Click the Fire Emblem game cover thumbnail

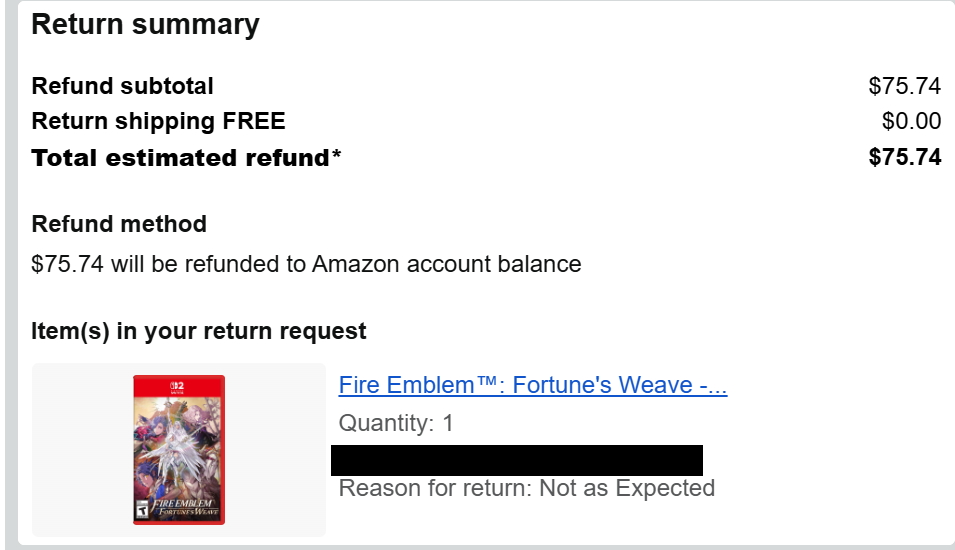[179, 450]
